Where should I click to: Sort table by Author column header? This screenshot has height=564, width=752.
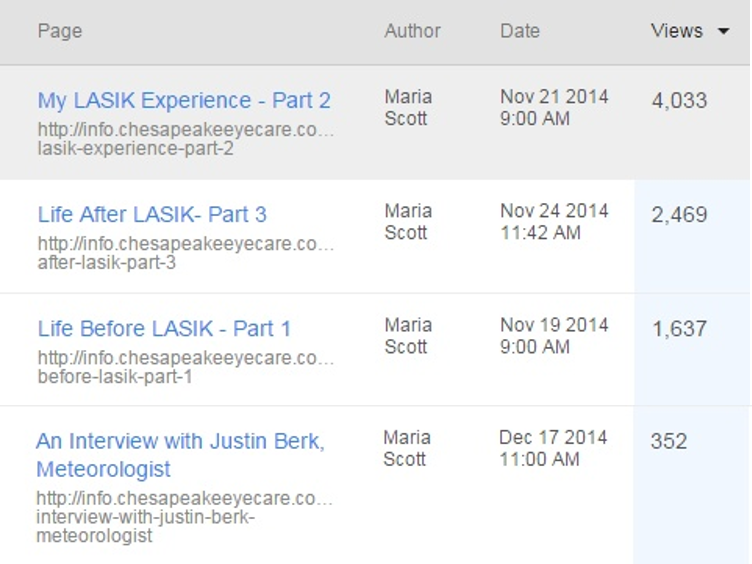[x=412, y=31]
